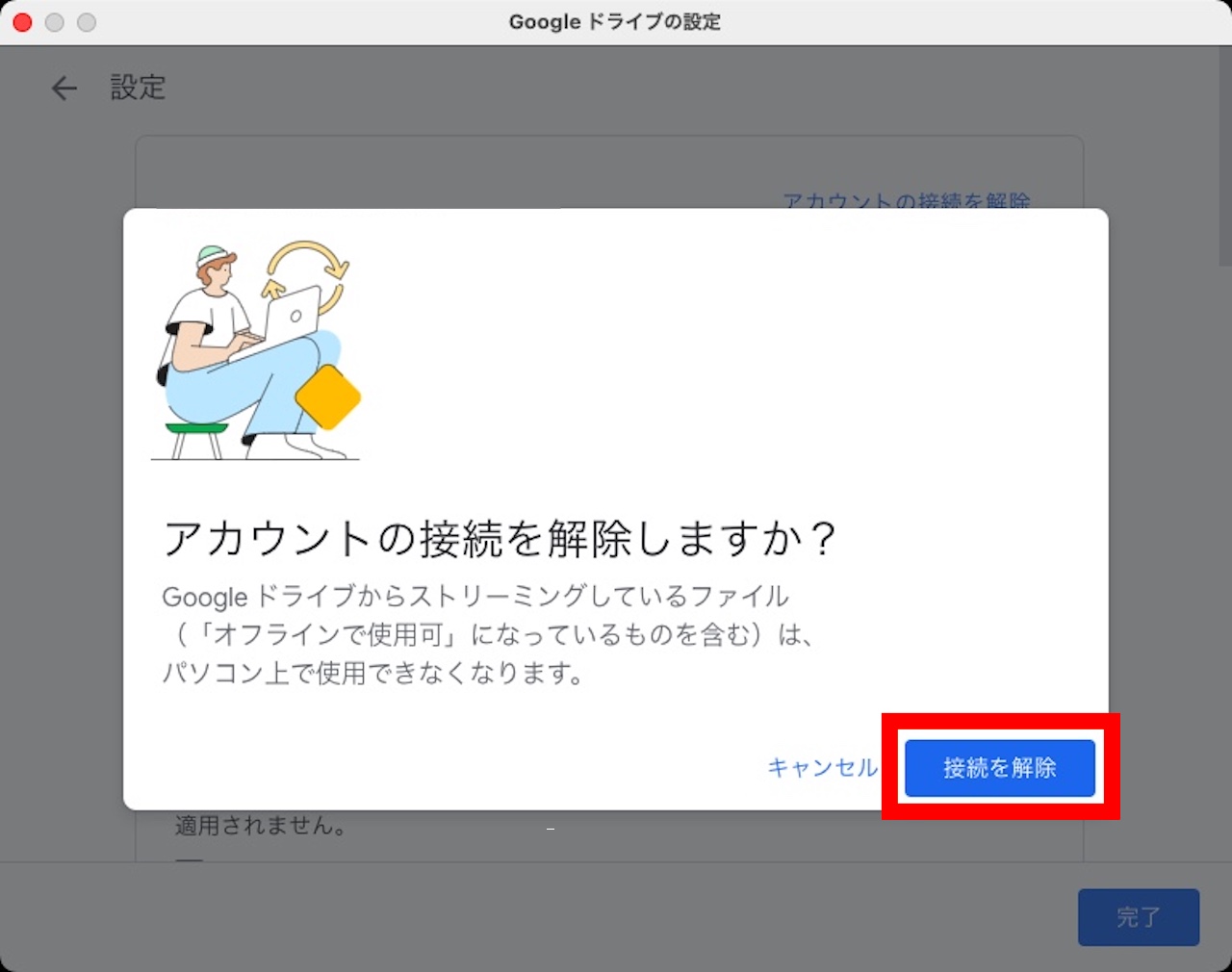Click キャンセル to dismiss the dialog

[x=822, y=768]
